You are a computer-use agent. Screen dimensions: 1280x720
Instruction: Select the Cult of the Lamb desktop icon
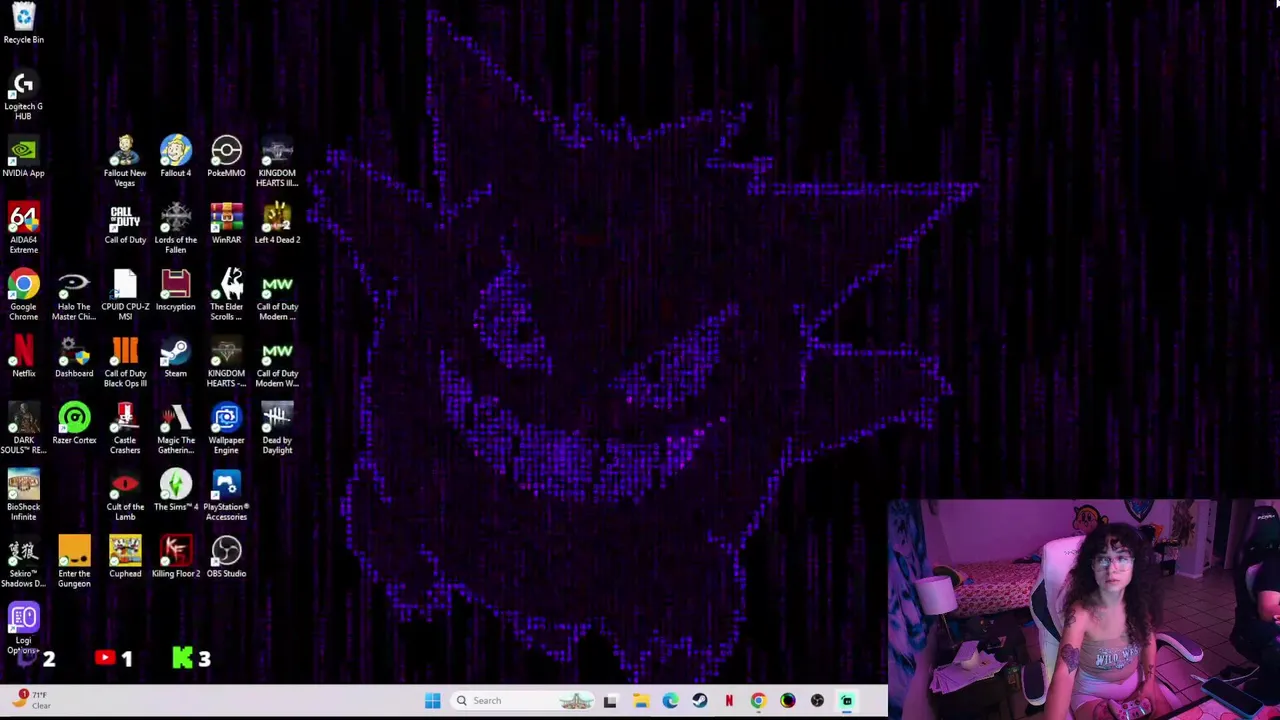tap(125, 496)
